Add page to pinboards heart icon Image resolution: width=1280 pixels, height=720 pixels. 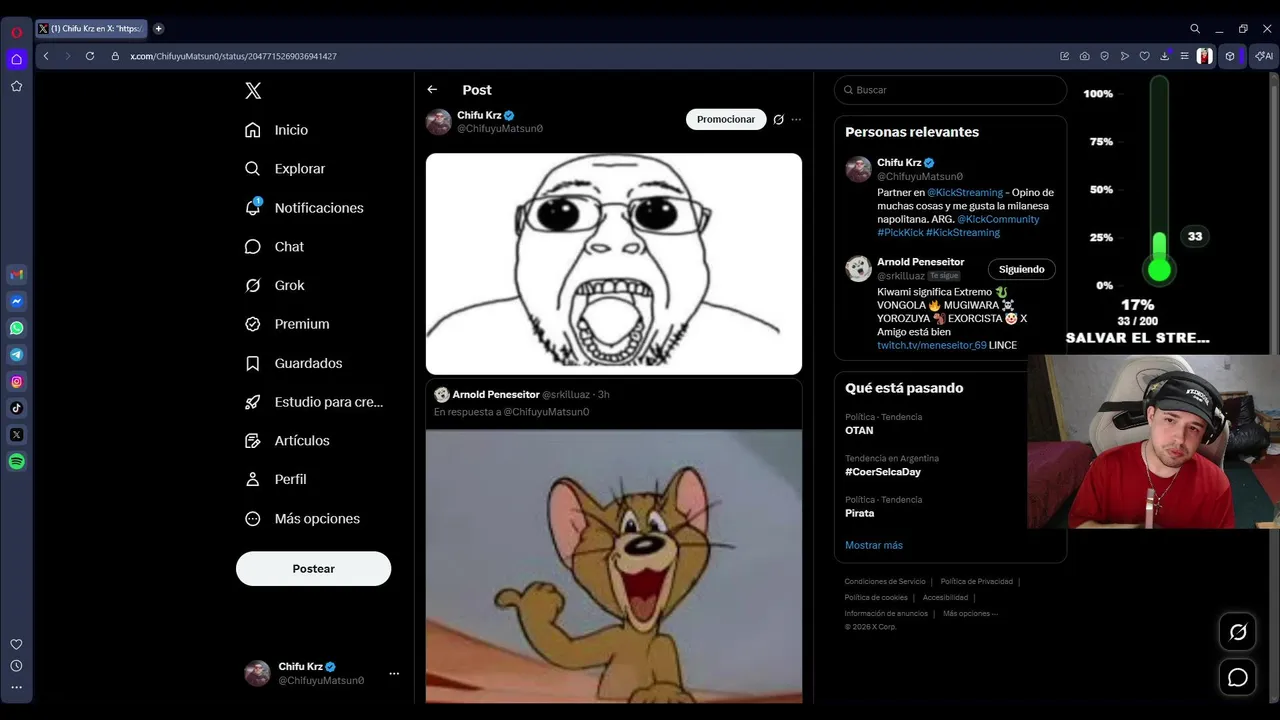1145,56
